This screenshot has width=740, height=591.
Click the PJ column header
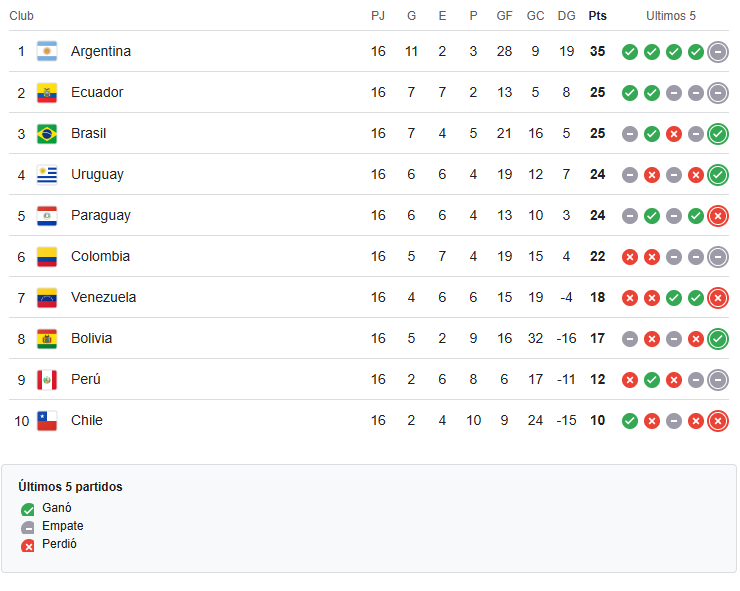[378, 16]
